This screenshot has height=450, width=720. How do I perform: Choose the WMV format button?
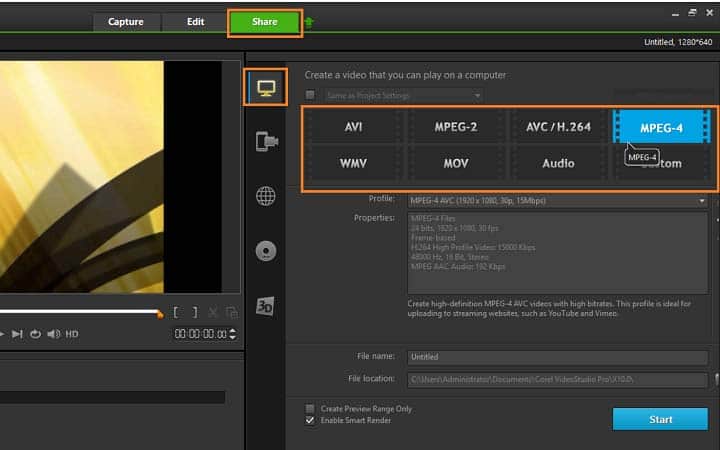tap(354, 163)
